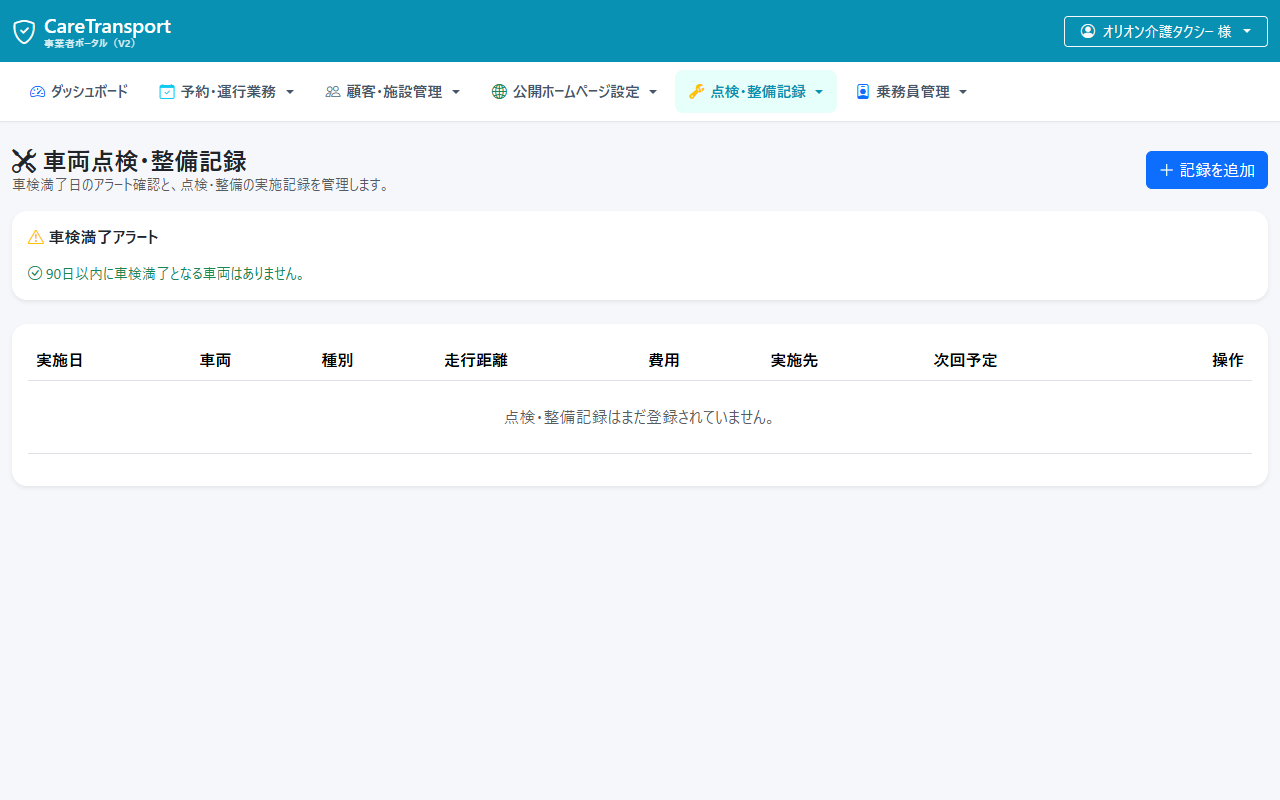Open the 公開ホームページ設定 menu label

pos(576,92)
